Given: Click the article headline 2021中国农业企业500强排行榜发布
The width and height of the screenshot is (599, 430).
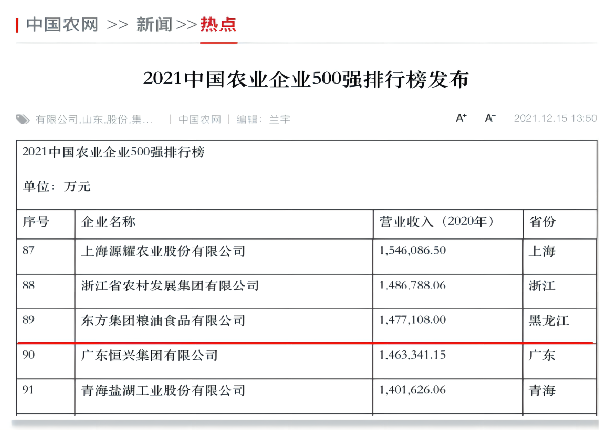Looking at the screenshot, I should 306,79.
